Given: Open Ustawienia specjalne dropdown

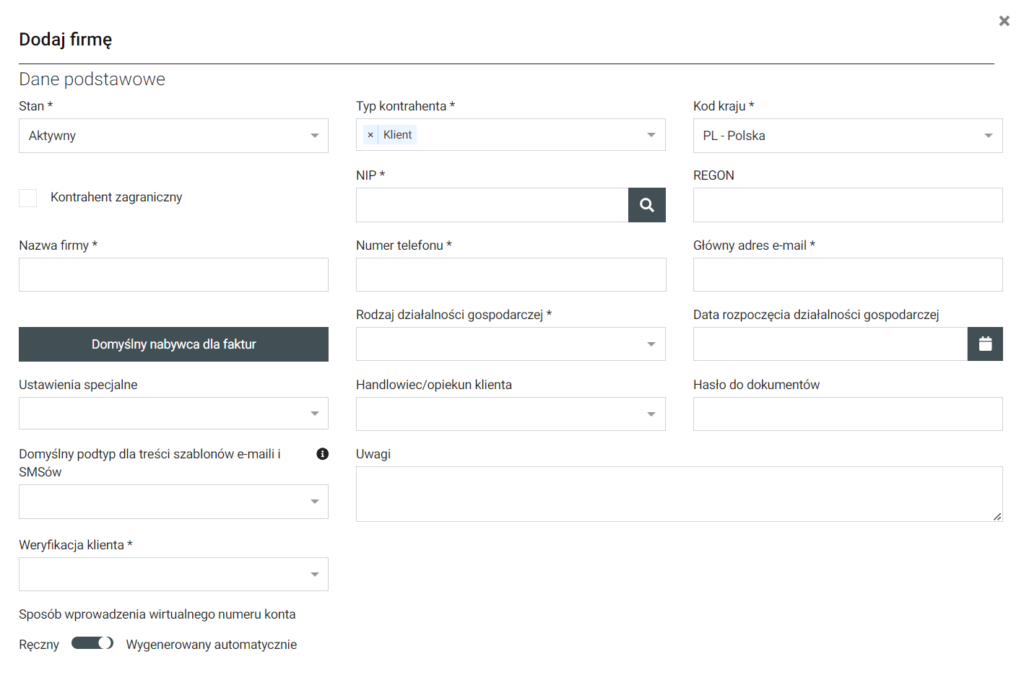Looking at the screenshot, I should 173,414.
